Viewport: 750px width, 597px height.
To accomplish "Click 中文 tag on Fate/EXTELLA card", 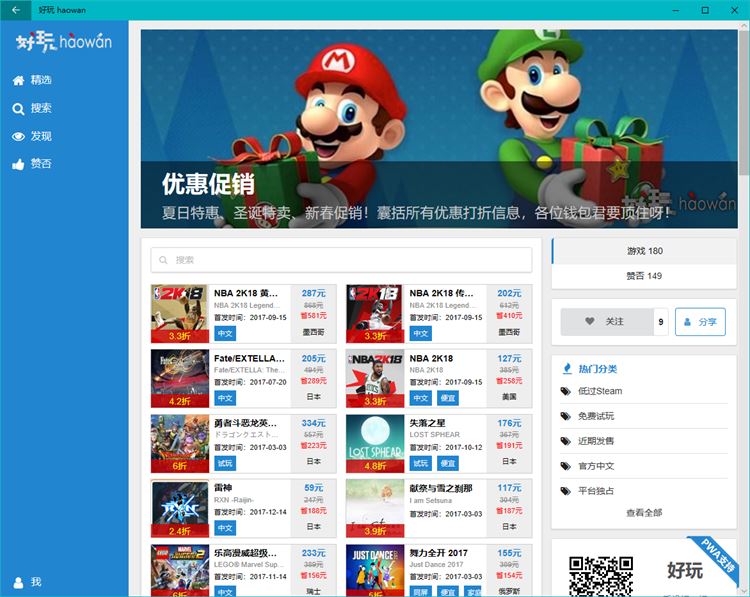I will point(225,398).
